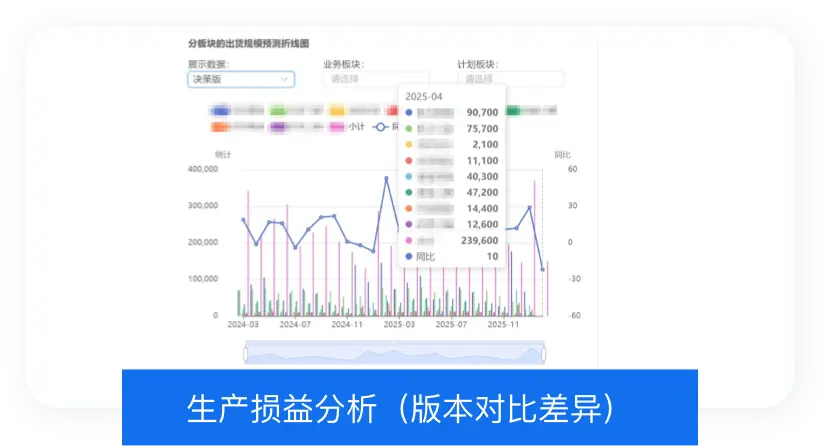This screenshot has width=830, height=446.
Task: Toggle the 同比 line legend icon
Action: click(x=380, y=127)
